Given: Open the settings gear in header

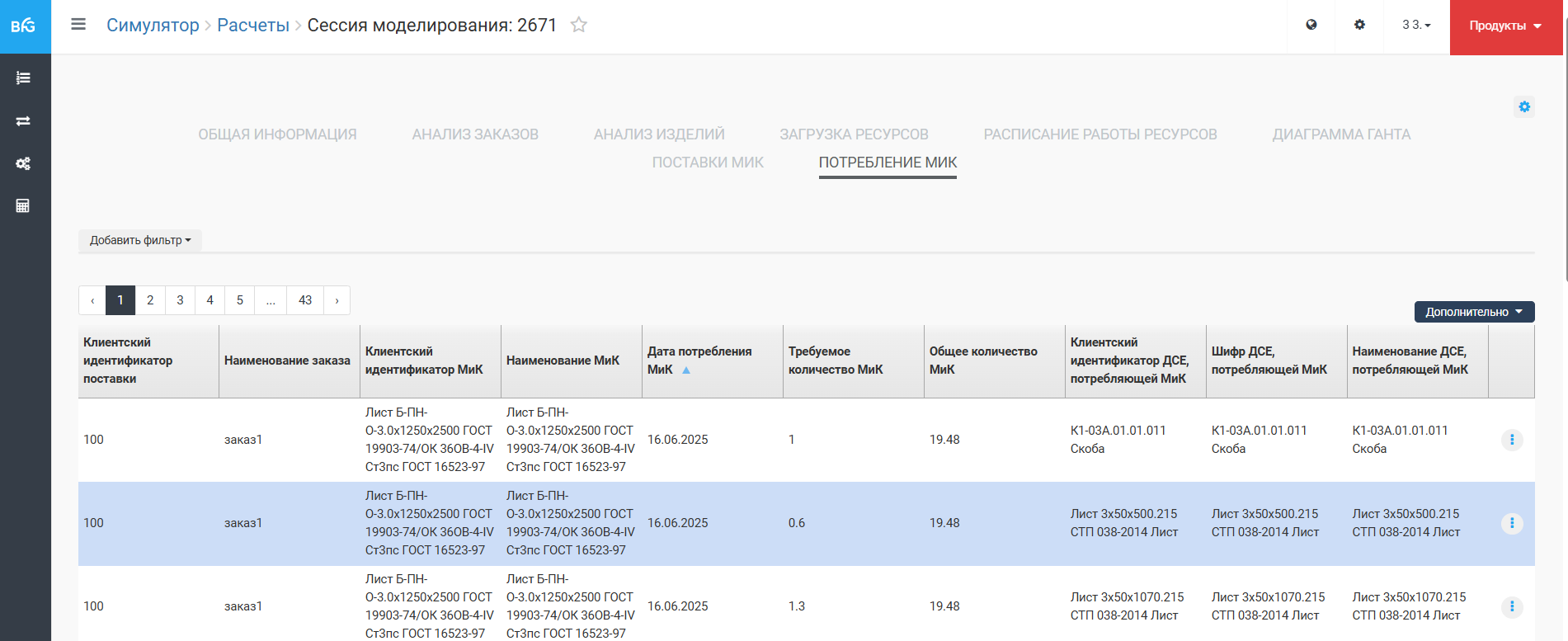Looking at the screenshot, I should 1359,25.
